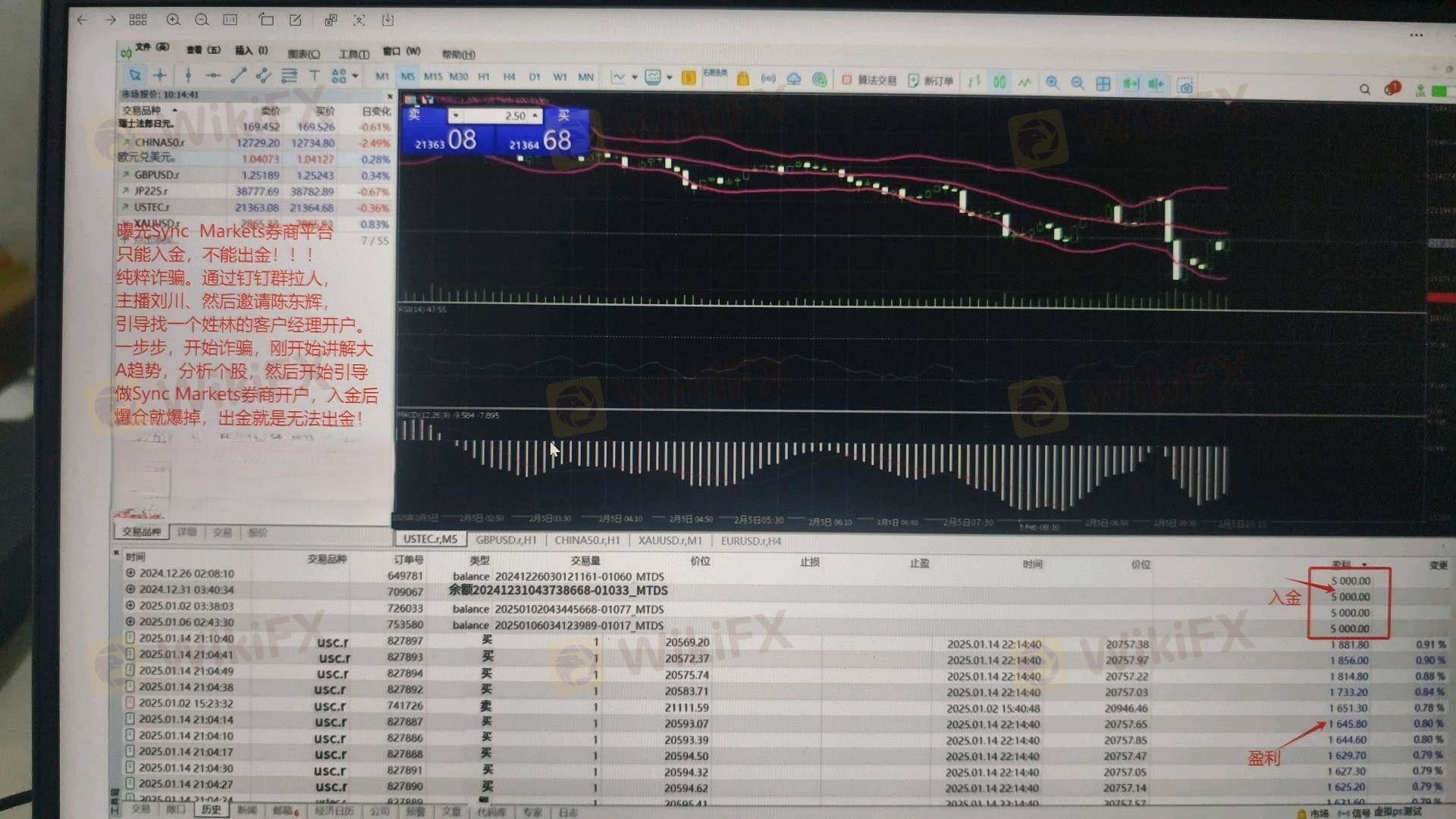This screenshot has height=819, width=1456.
Task: Take a chart screenshot with camera icon
Action: click(x=1185, y=86)
